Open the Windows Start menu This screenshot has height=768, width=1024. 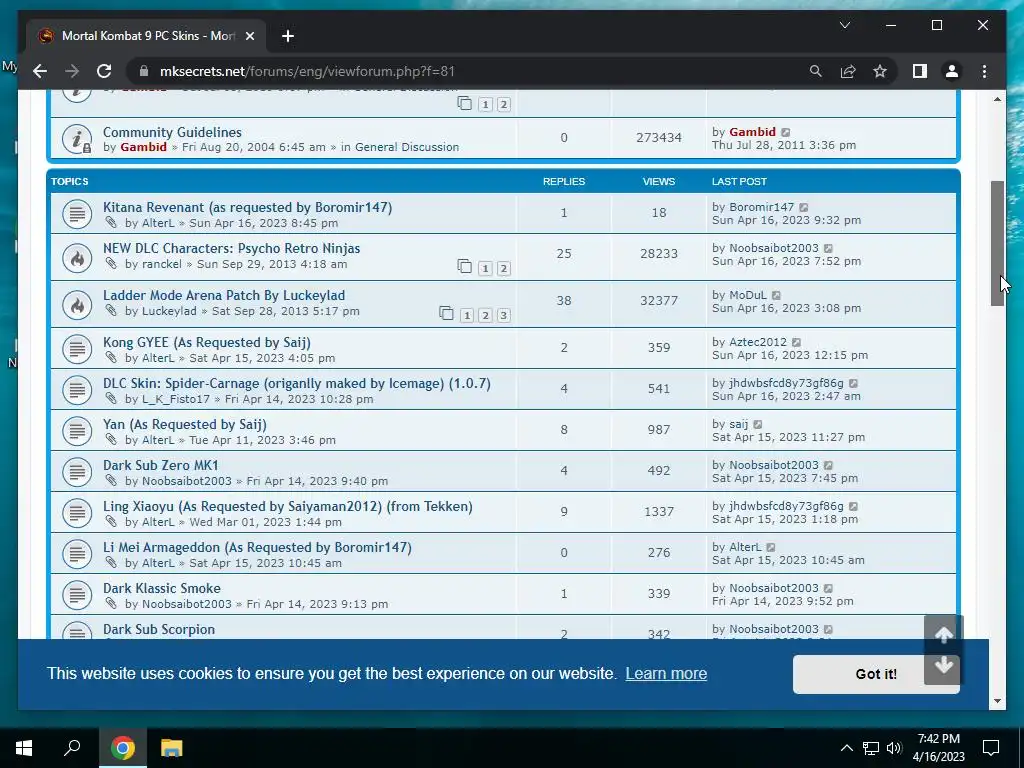click(24, 748)
